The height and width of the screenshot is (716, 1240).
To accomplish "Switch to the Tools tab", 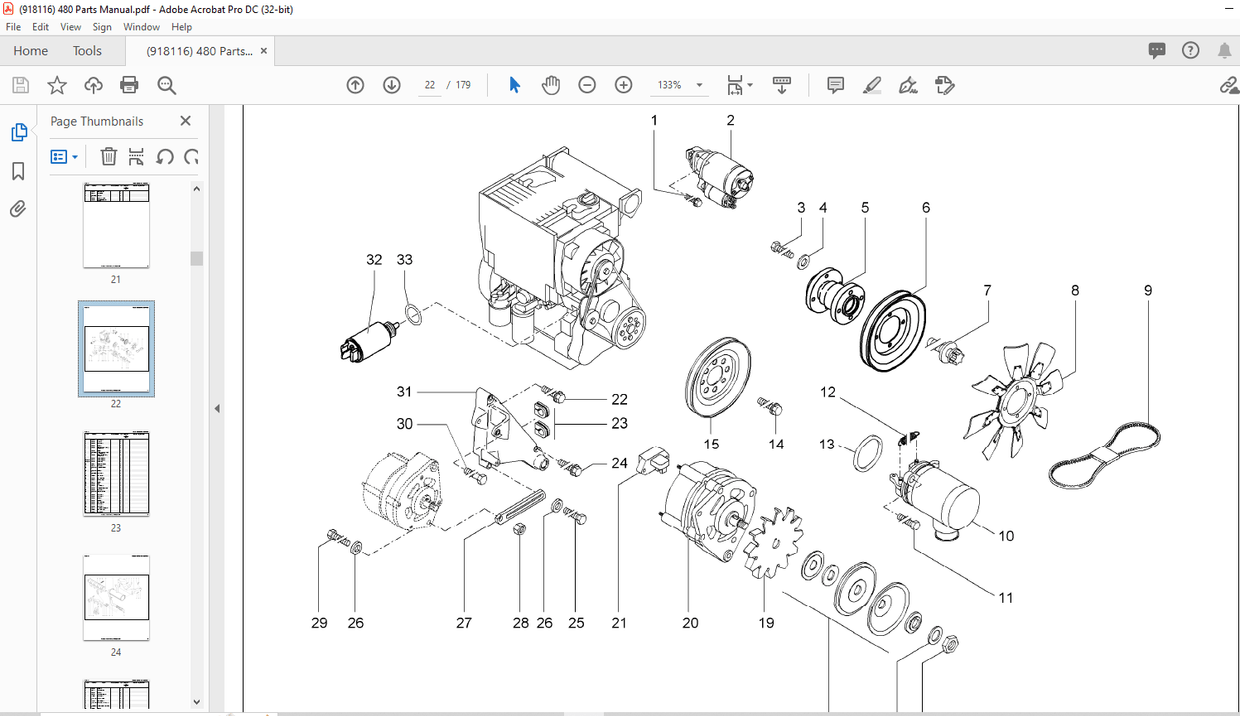I will [x=87, y=50].
